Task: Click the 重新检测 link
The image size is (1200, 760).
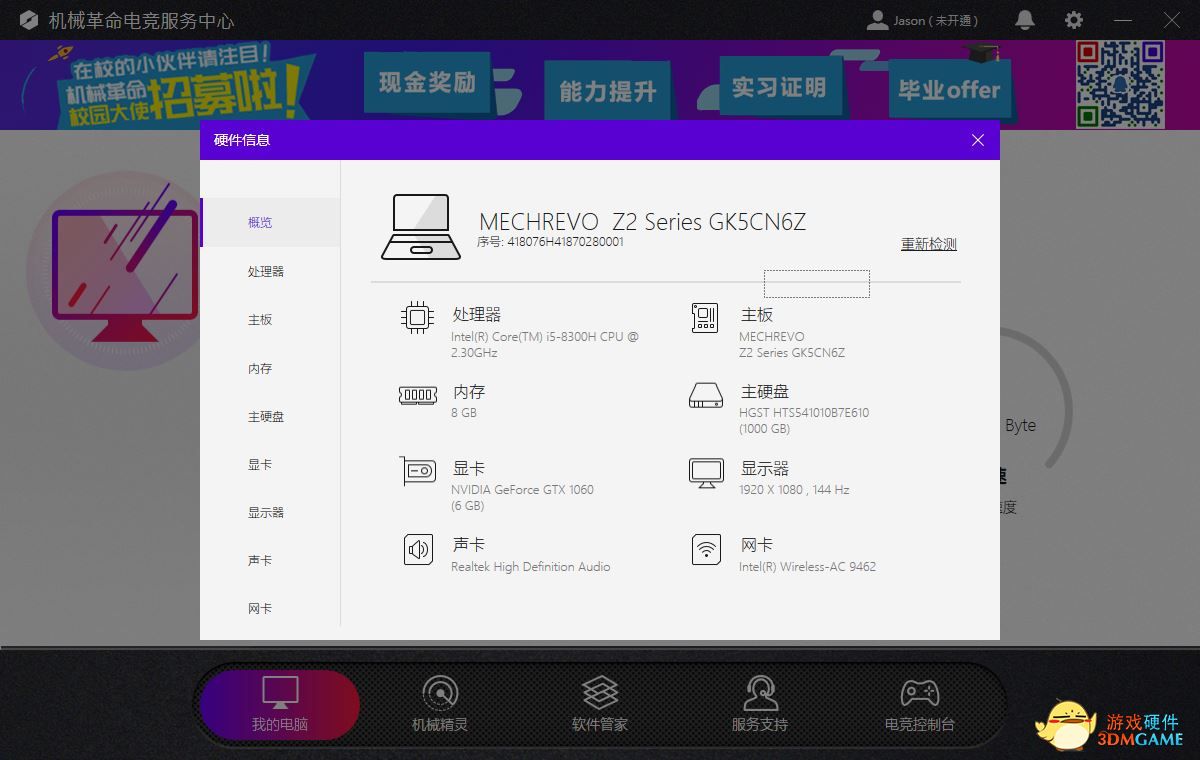Action: click(x=929, y=244)
